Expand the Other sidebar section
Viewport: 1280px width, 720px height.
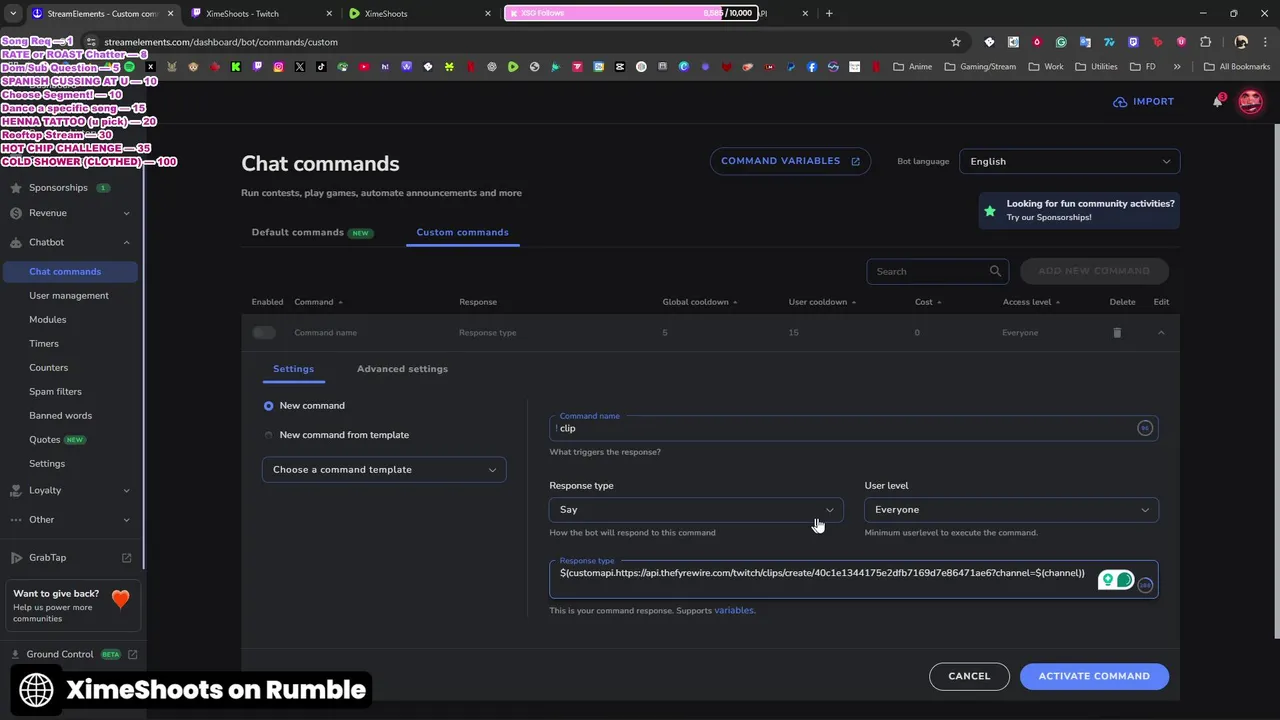click(126, 519)
